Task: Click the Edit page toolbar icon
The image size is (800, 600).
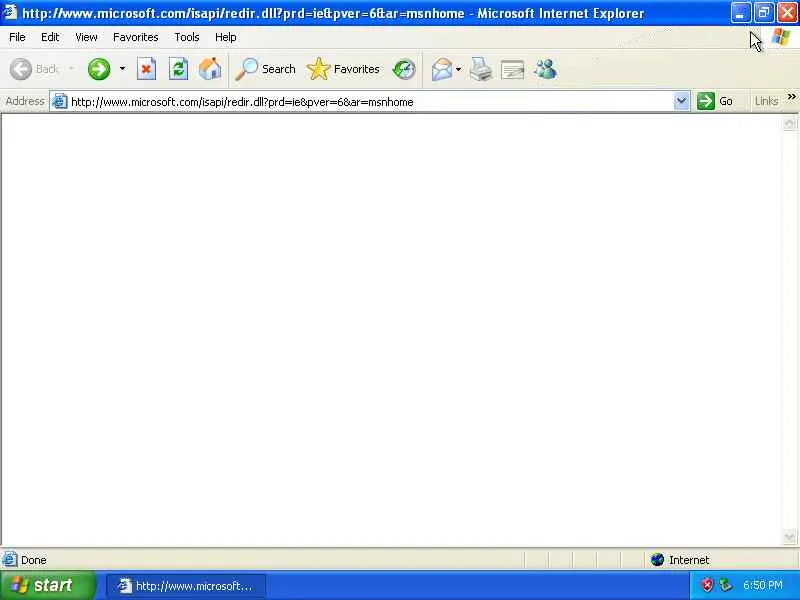Action: click(513, 69)
